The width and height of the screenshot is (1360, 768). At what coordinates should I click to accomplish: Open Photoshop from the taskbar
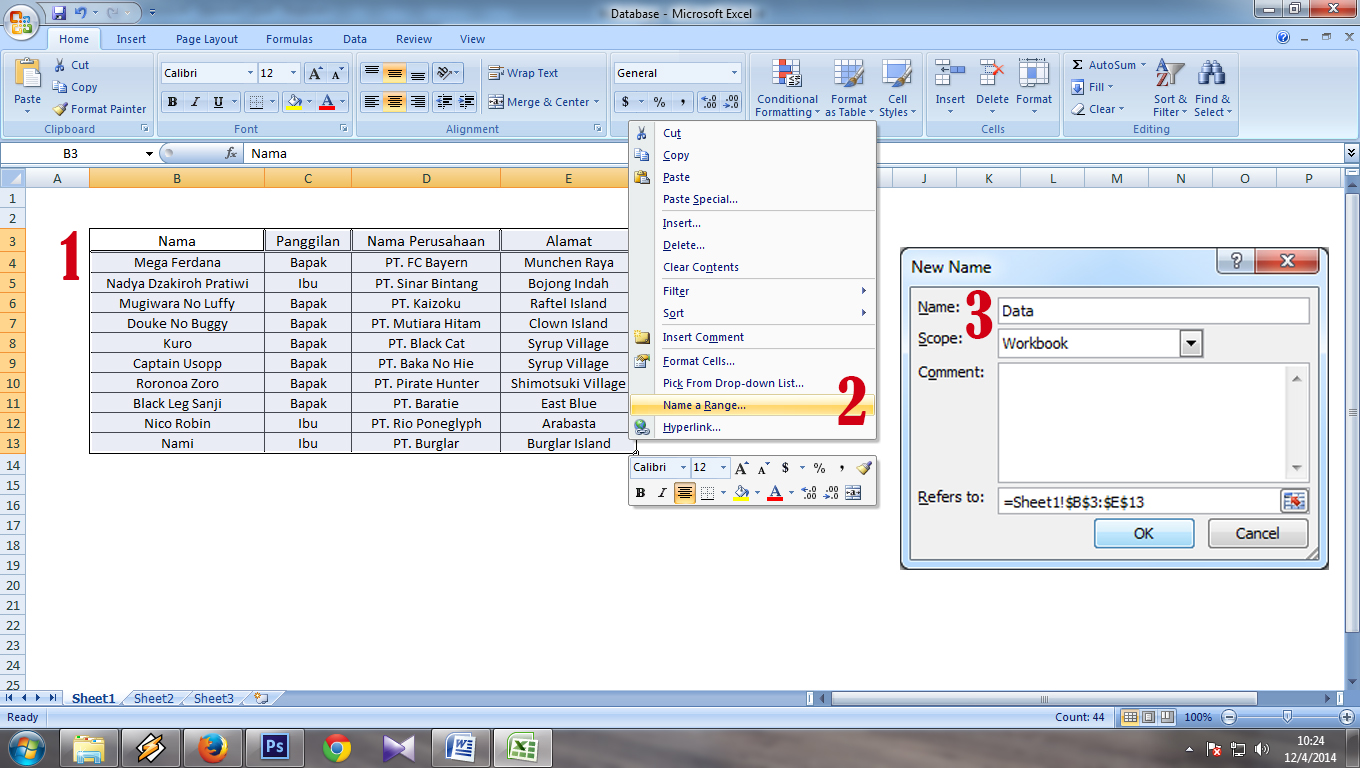(274, 748)
